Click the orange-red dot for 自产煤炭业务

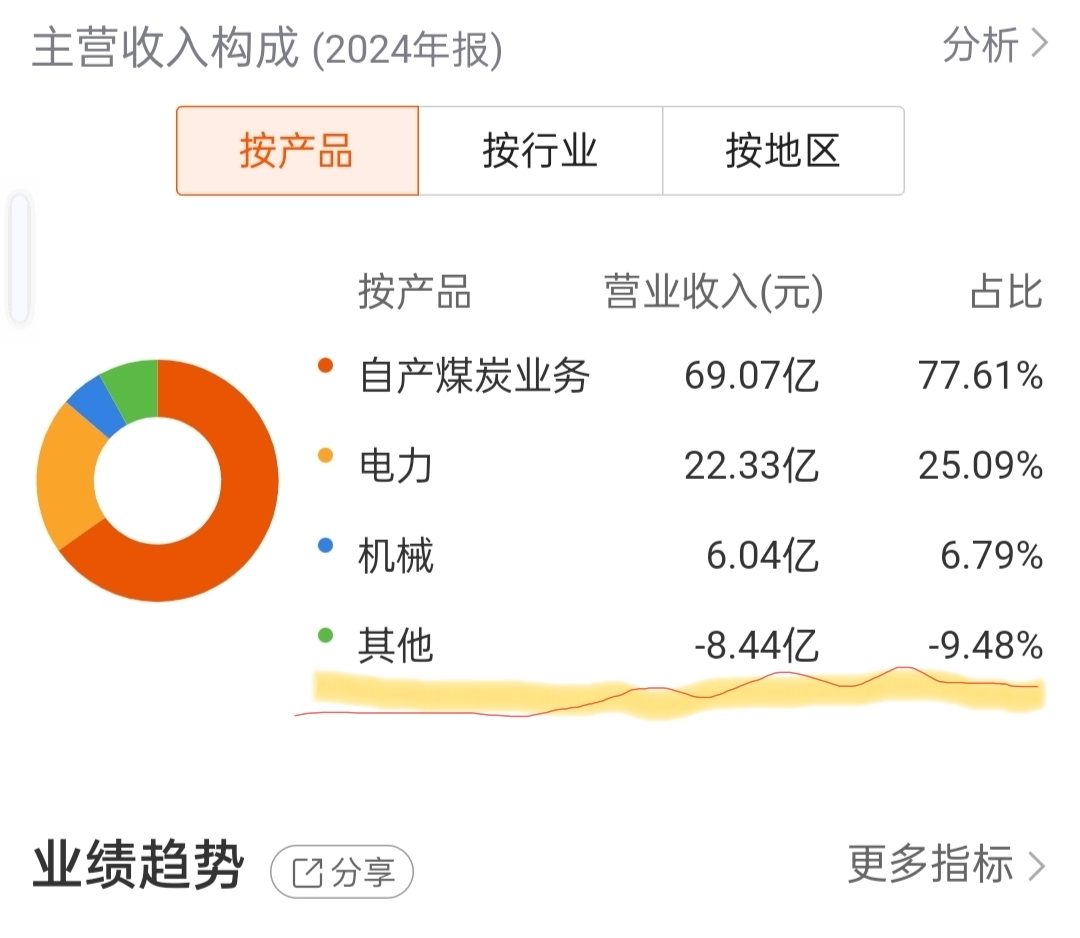point(325,366)
